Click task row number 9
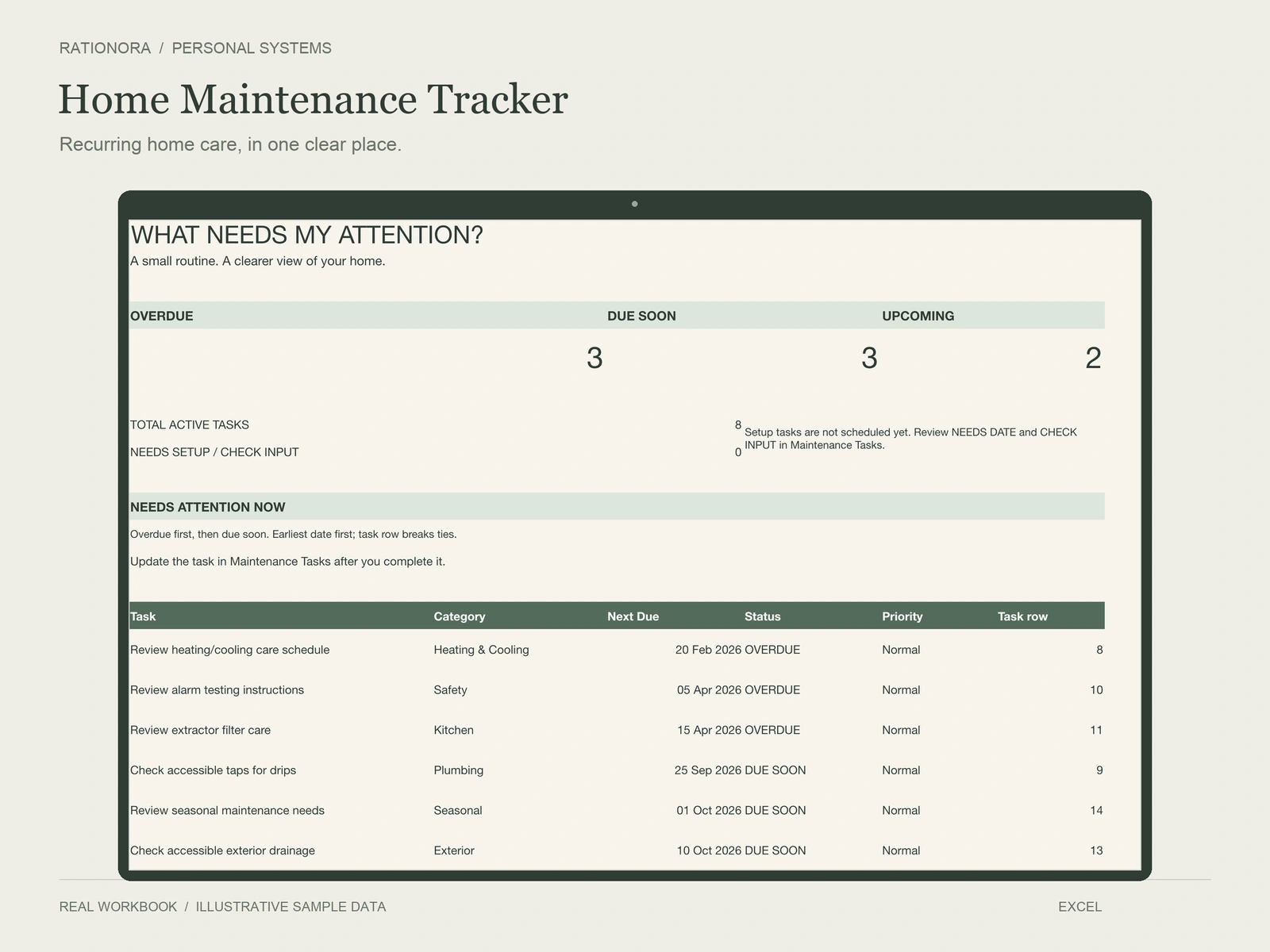 [x=1099, y=770]
